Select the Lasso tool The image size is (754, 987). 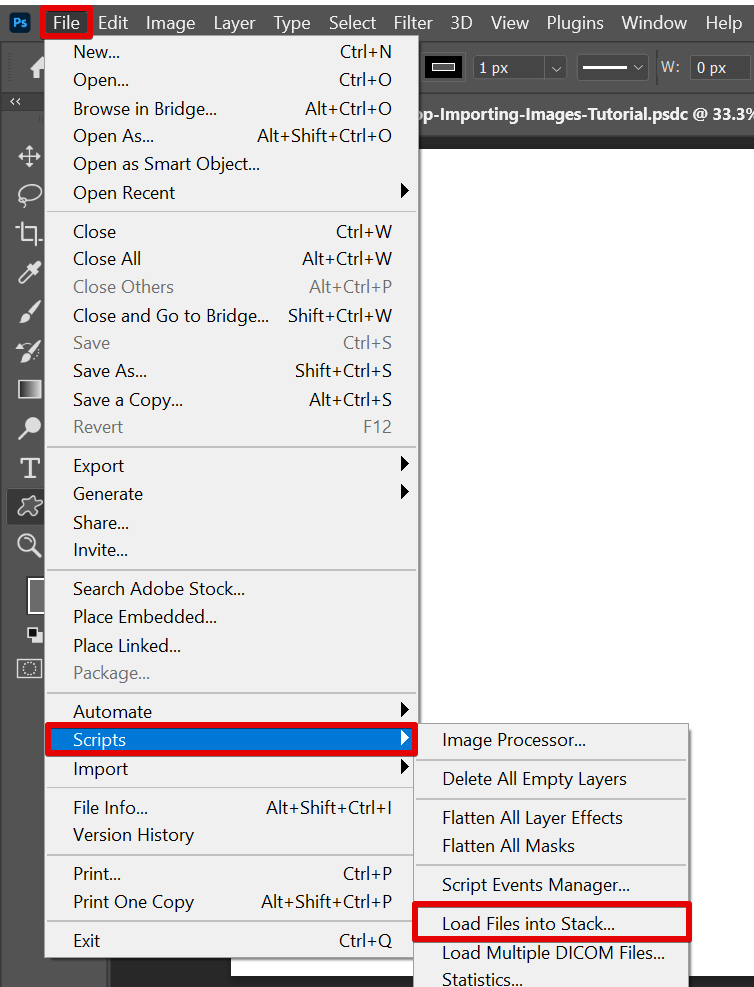pos(29,196)
